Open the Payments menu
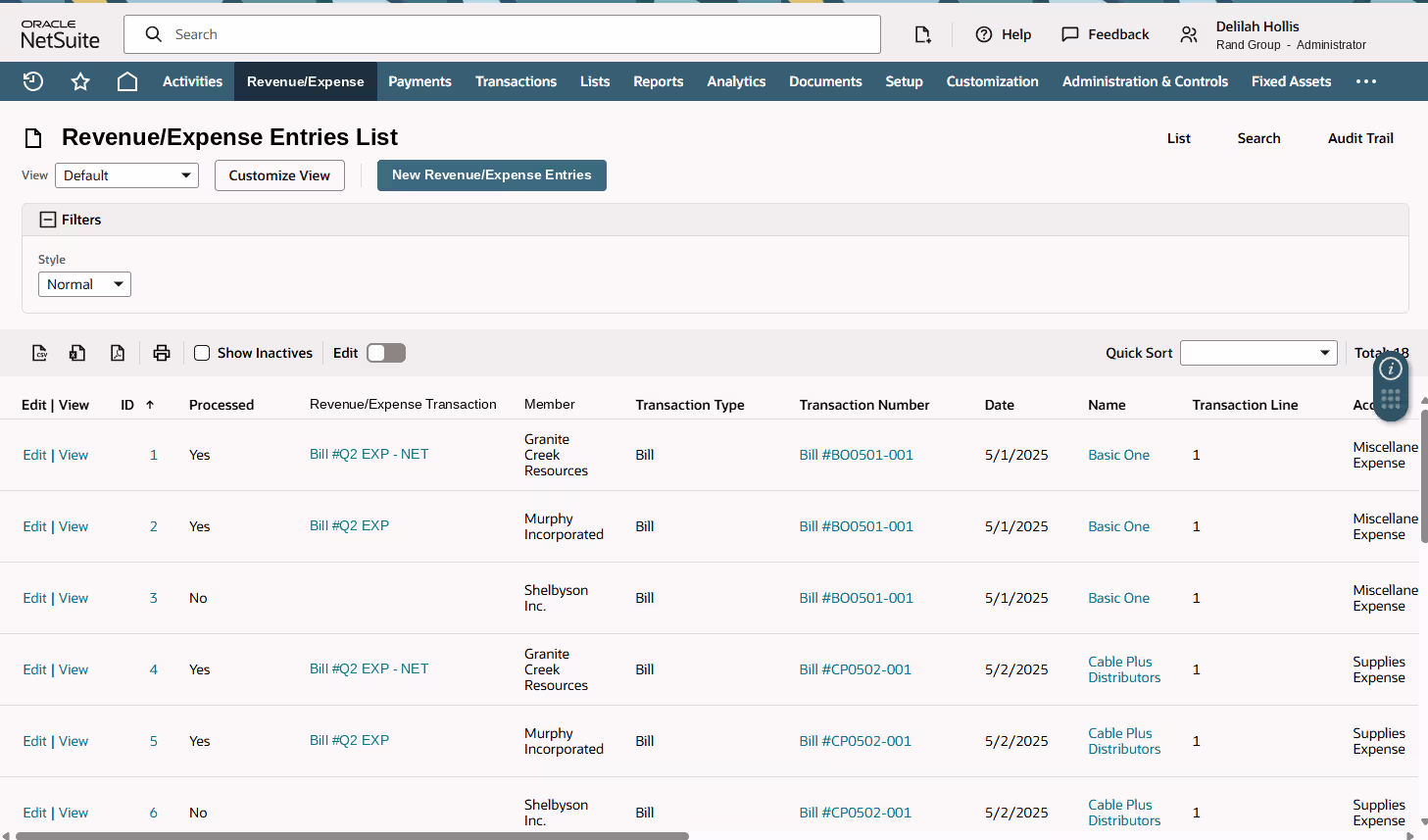Image resolution: width=1428 pixels, height=840 pixels. [x=419, y=81]
